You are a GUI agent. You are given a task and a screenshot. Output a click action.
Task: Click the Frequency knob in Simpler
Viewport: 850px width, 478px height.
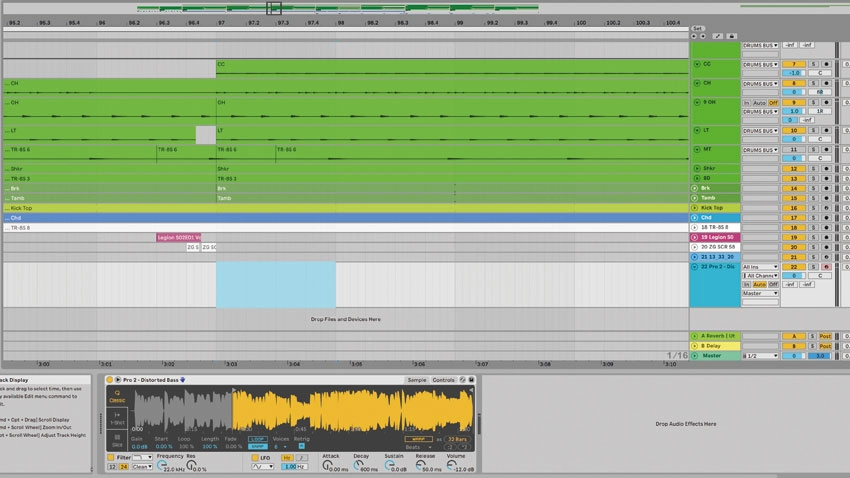[x=162, y=465]
